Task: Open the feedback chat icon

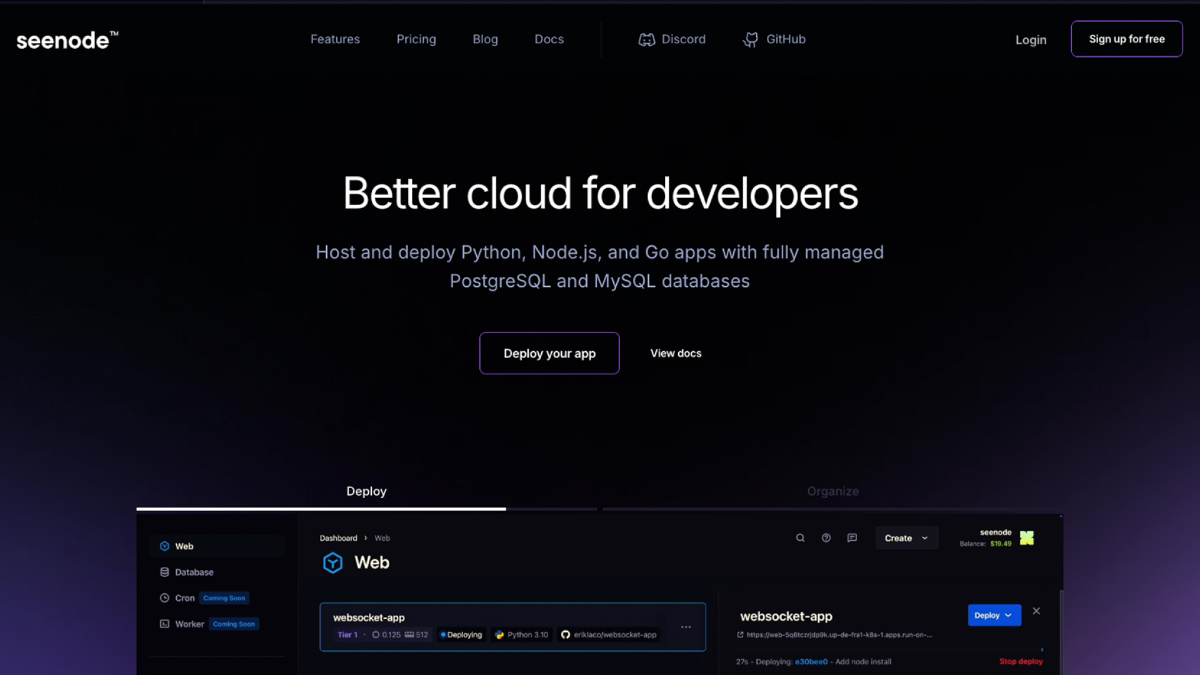Action: pos(852,538)
